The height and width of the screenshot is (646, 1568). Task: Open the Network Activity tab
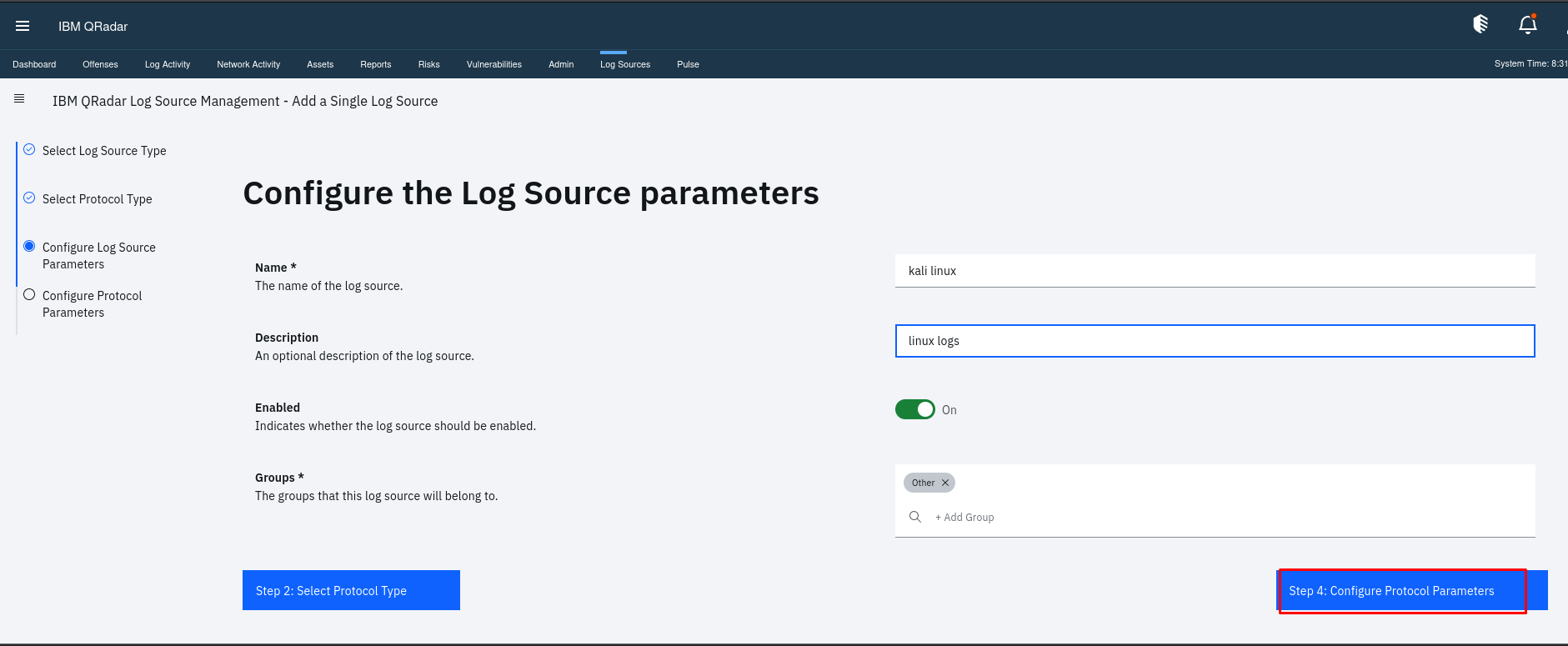point(248,64)
